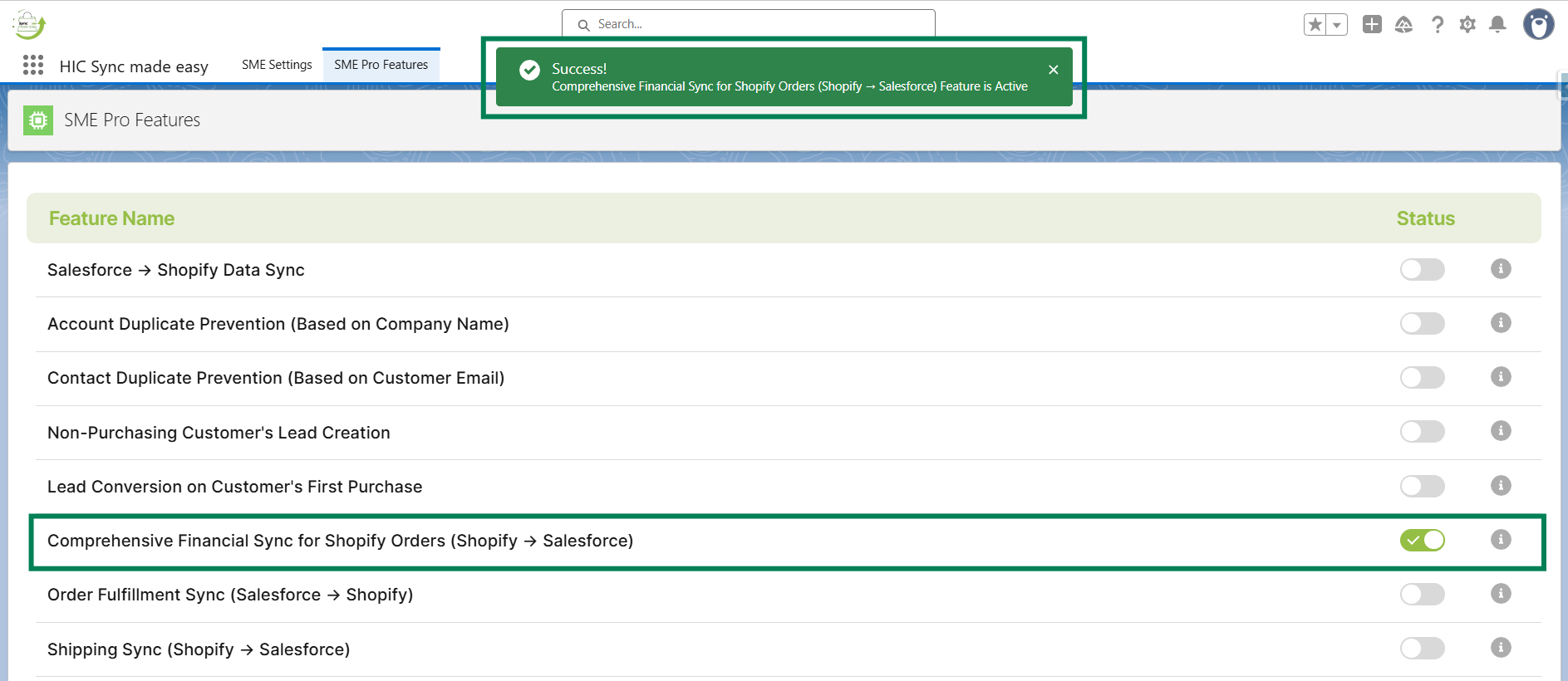Viewport: 1568px width, 681px height.
Task: Open info for Comprehensive Financial Sync
Action: click(1501, 539)
